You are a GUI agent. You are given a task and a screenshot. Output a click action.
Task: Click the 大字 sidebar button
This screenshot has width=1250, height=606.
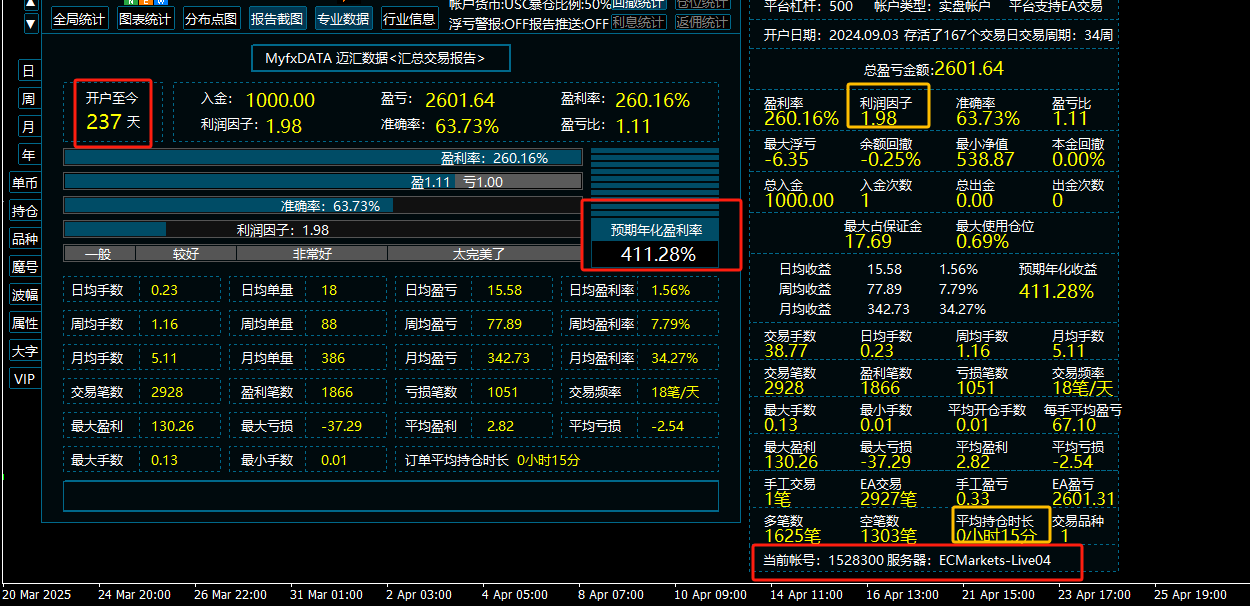[x=25, y=351]
